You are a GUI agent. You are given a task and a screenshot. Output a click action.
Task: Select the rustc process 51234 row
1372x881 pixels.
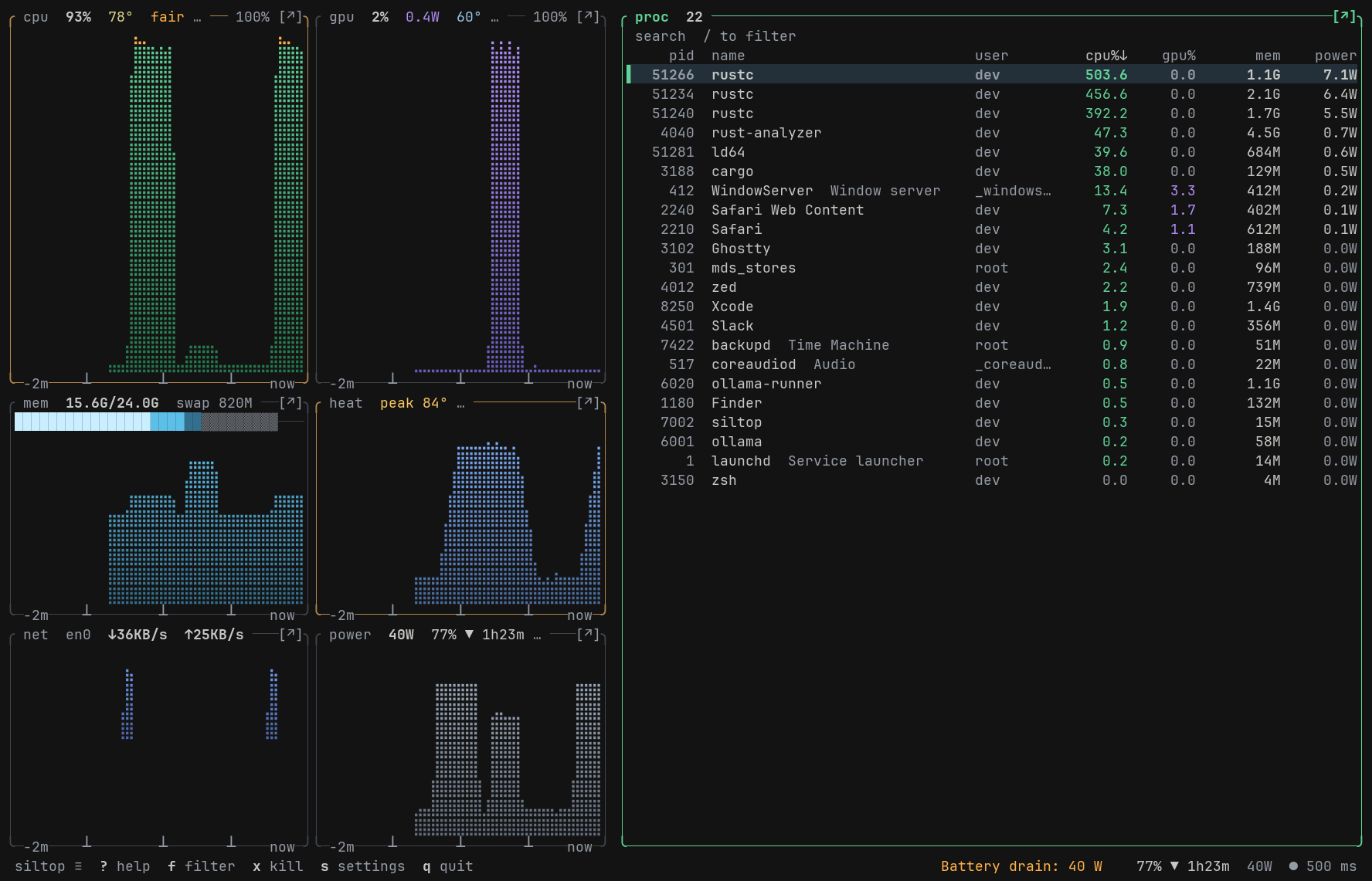(992, 94)
